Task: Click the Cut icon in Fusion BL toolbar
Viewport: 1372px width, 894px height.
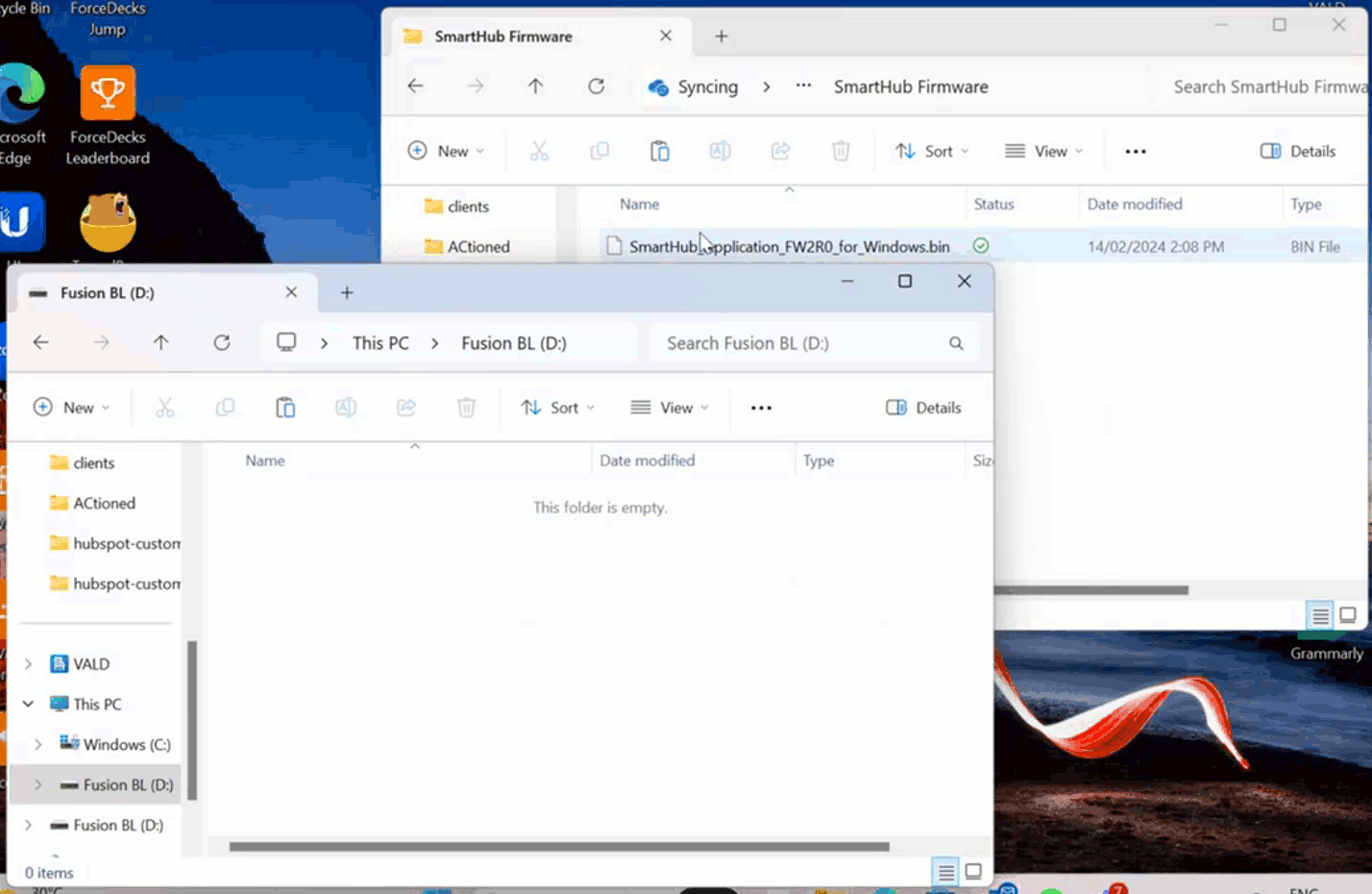Action: [x=165, y=408]
